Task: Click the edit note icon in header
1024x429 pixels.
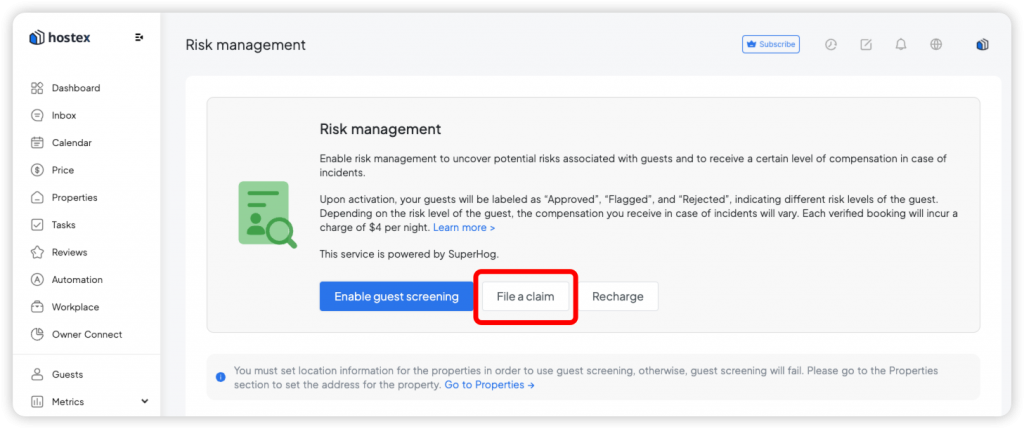Action: [866, 44]
